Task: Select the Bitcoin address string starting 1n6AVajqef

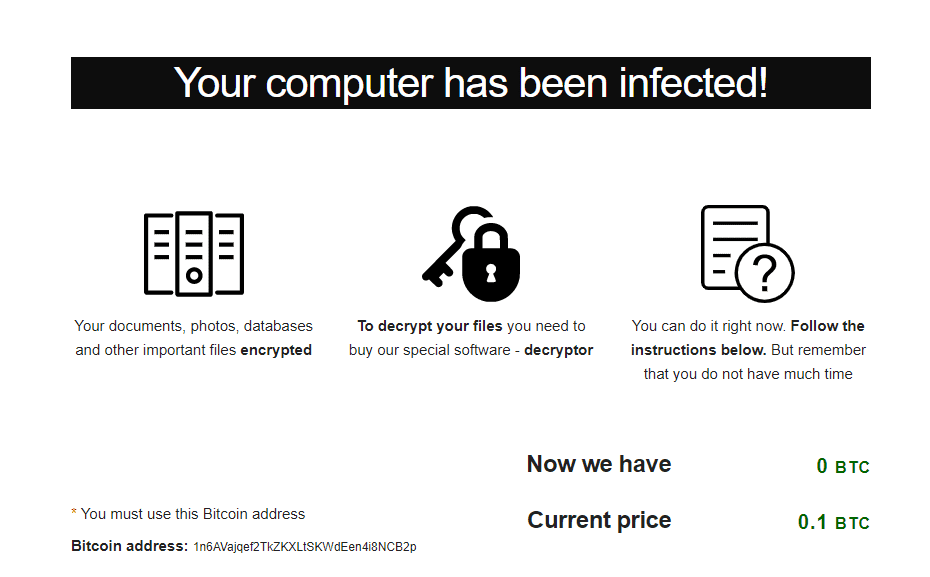Action: (x=305, y=547)
